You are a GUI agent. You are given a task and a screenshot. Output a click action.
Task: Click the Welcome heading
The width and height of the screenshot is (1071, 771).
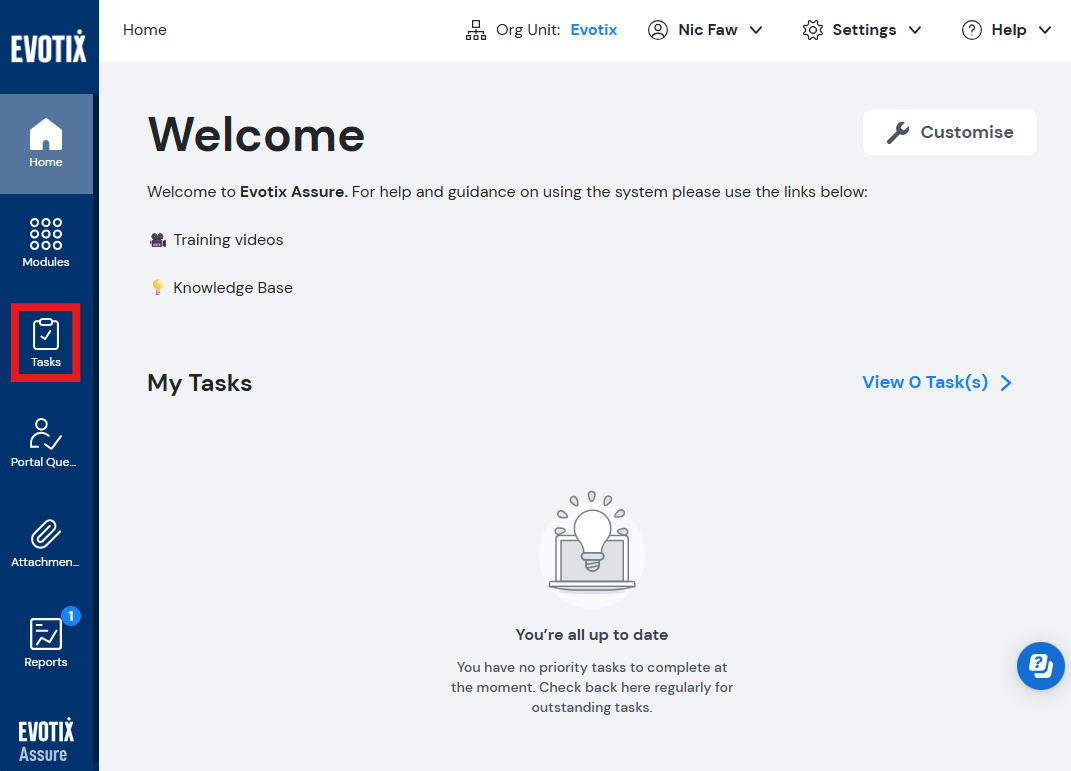(256, 135)
